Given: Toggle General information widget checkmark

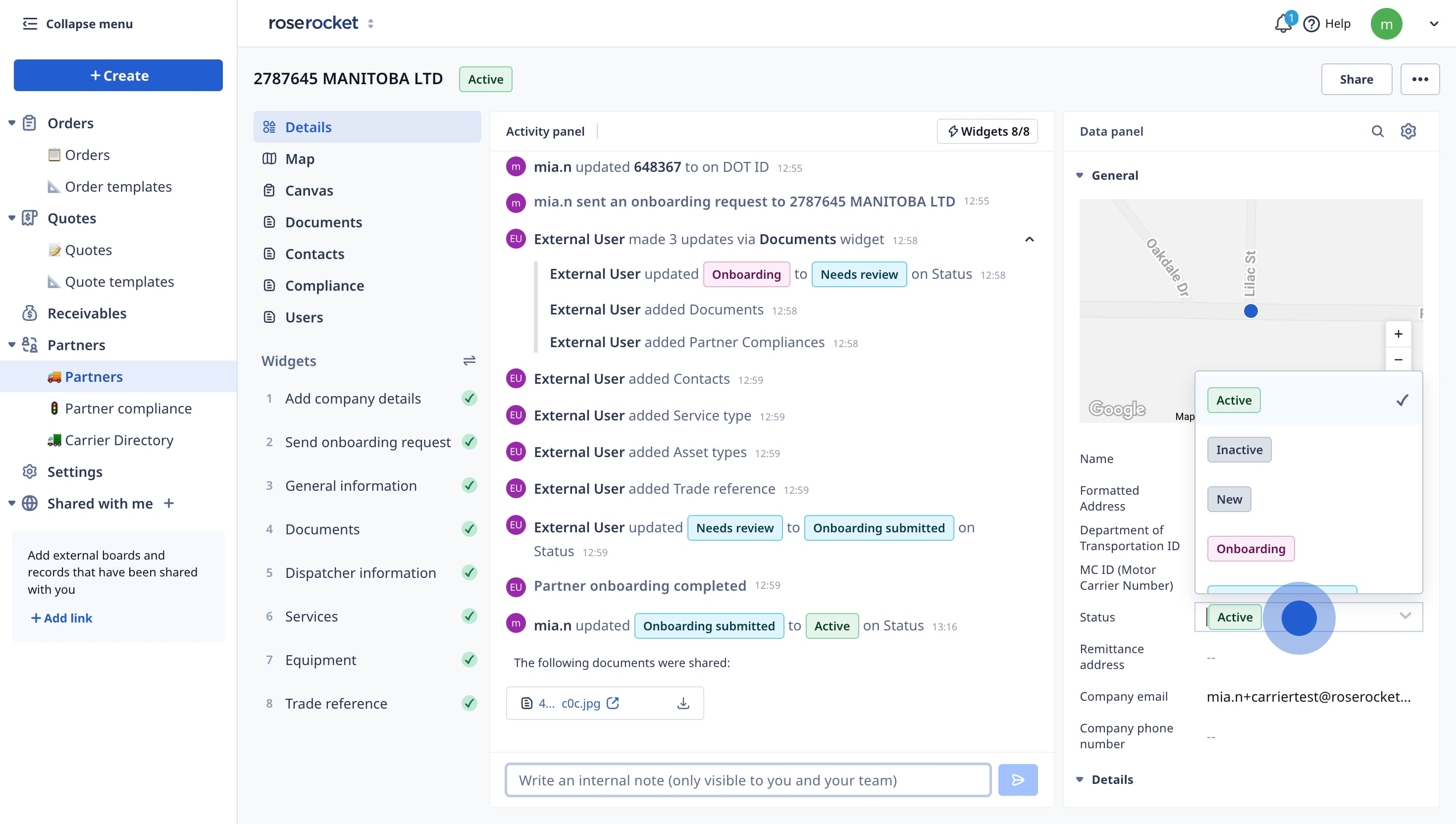Looking at the screenshot, I should [469, 486].
